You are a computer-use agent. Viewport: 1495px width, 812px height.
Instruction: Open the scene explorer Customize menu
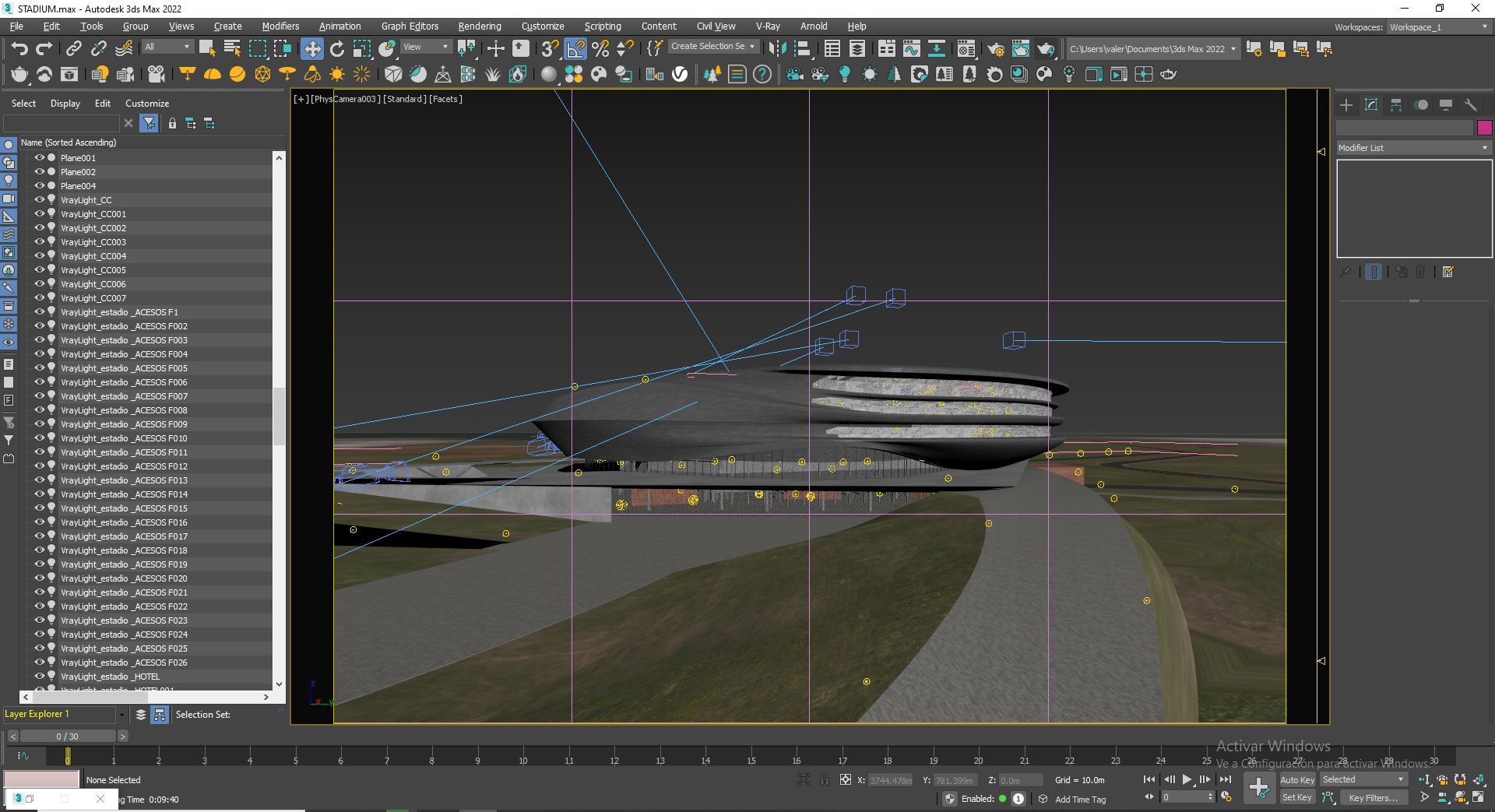[x=147, y=104]
